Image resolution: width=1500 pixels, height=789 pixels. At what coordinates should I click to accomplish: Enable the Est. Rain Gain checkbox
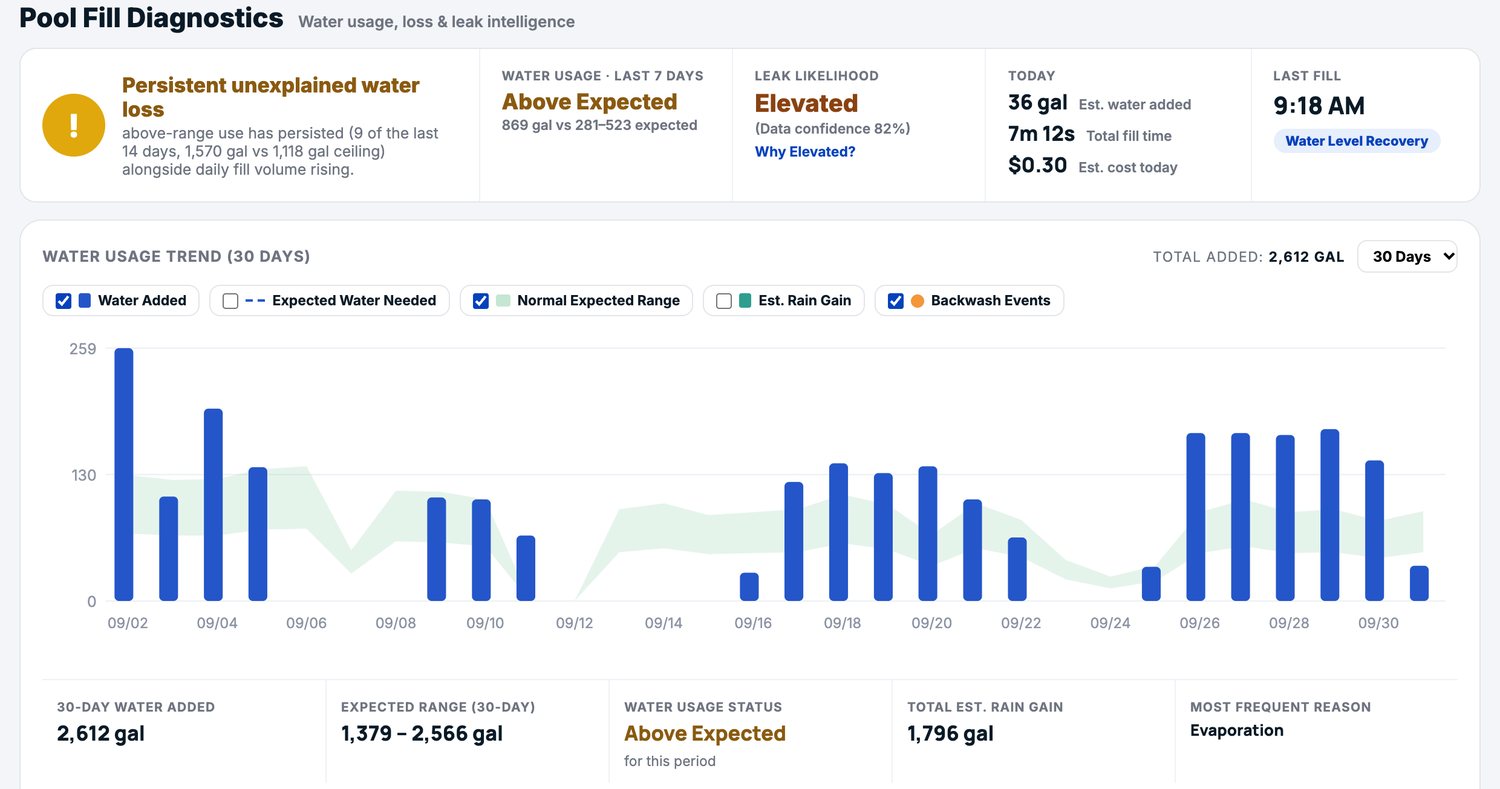724,300
